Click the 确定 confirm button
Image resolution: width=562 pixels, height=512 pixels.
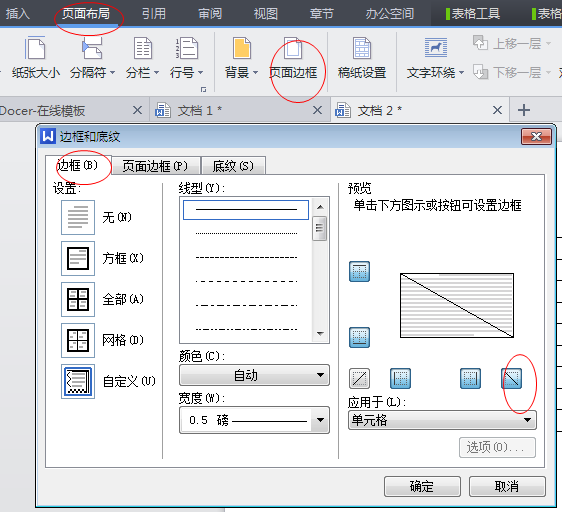(422, 486)
